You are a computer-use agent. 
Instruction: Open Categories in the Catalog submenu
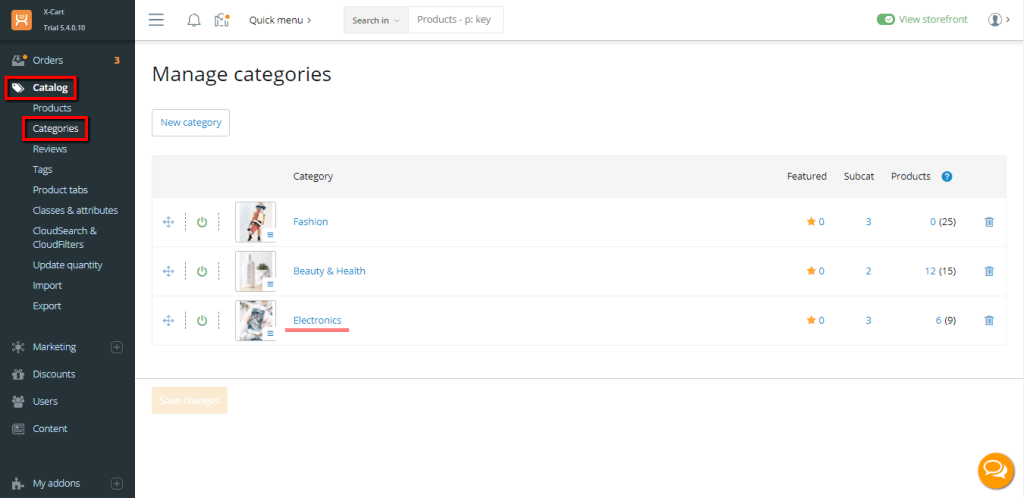56,129
